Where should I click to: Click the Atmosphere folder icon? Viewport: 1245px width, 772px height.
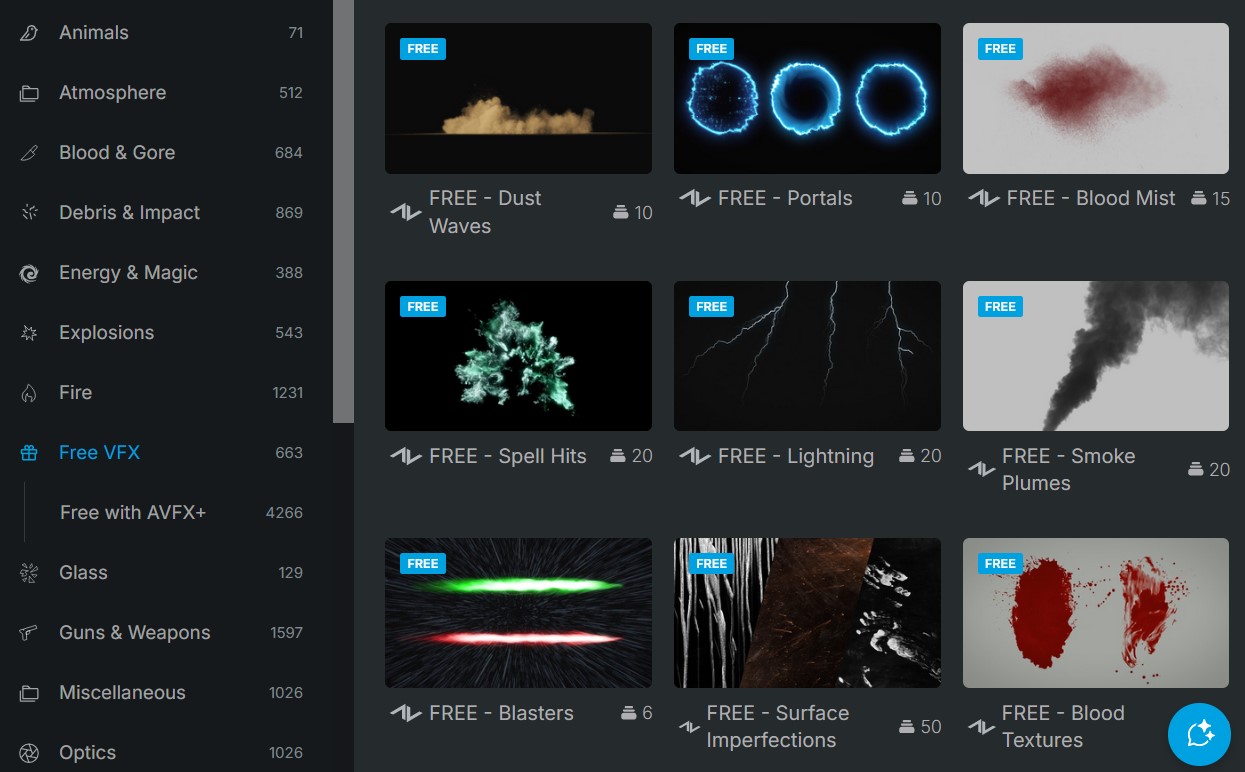[x=30, y=93]
